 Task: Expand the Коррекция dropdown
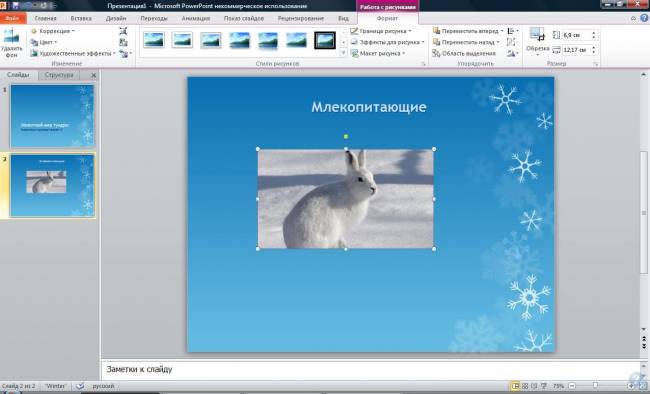53,31
